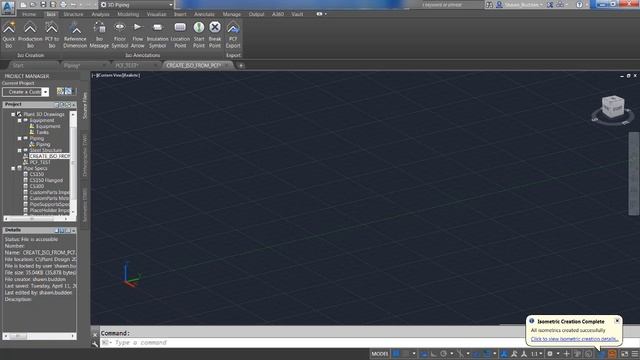Collapse the Plant 3D Drawings tree node

[13, 114]
